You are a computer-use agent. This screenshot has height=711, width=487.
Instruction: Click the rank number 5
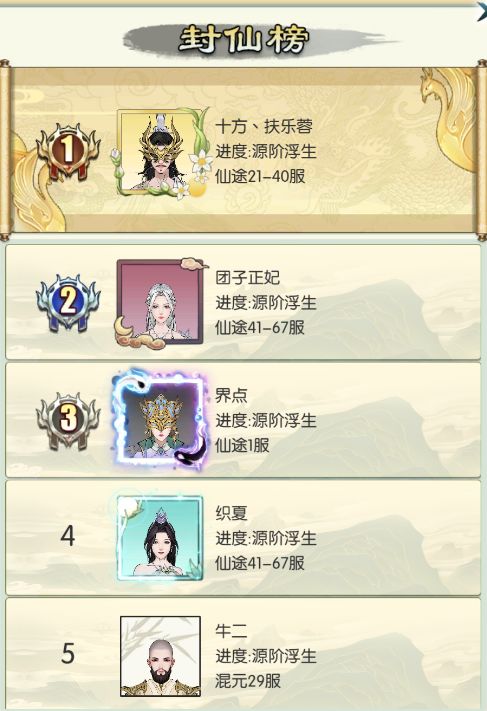[68, 654]
